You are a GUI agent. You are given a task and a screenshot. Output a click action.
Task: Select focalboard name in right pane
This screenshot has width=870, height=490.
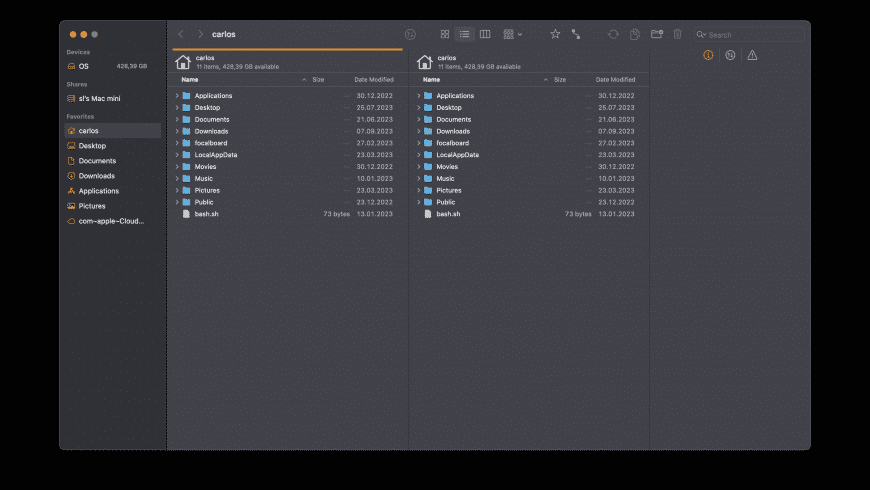tap(452, 143)
